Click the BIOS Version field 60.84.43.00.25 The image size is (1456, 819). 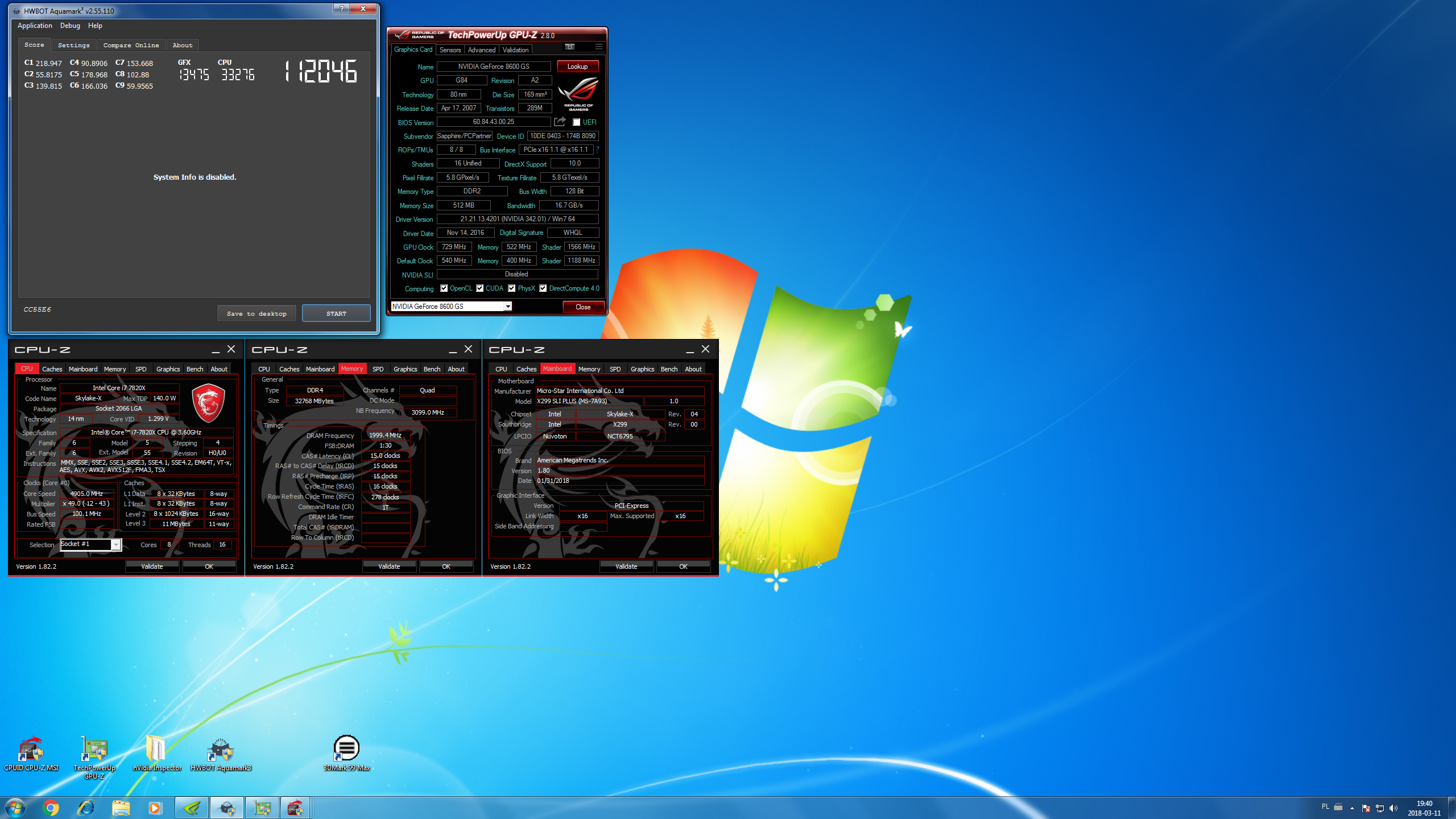[x=493, y=122]
